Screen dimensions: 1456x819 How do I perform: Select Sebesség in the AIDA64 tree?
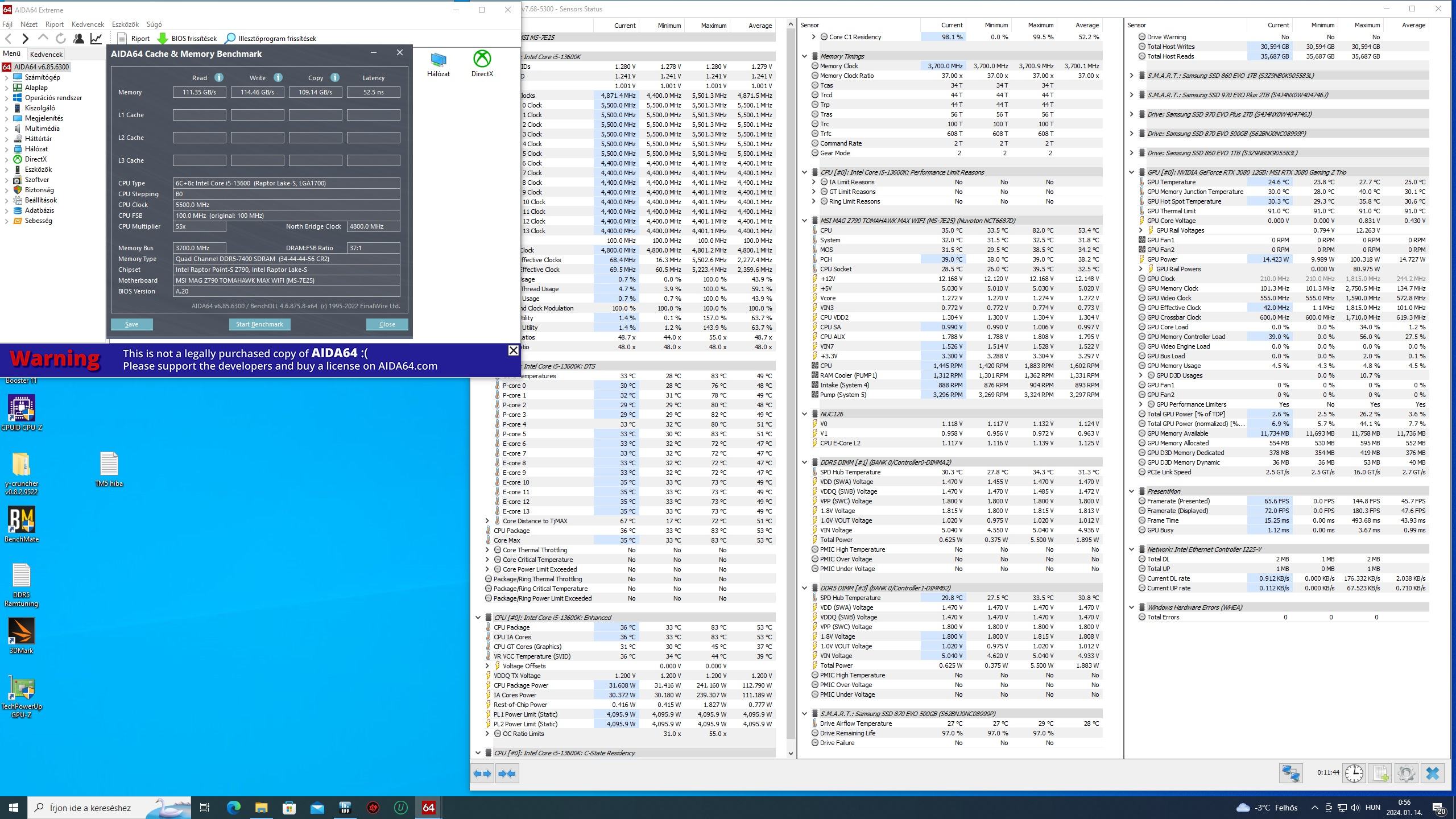click(x=38, y=221)
